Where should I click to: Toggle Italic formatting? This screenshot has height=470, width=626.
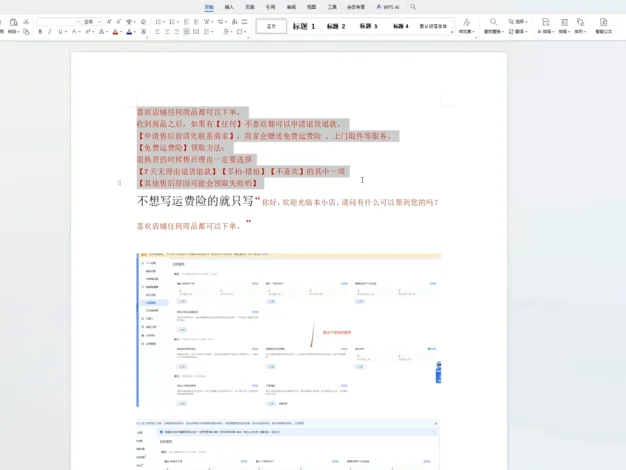(50, 32)
